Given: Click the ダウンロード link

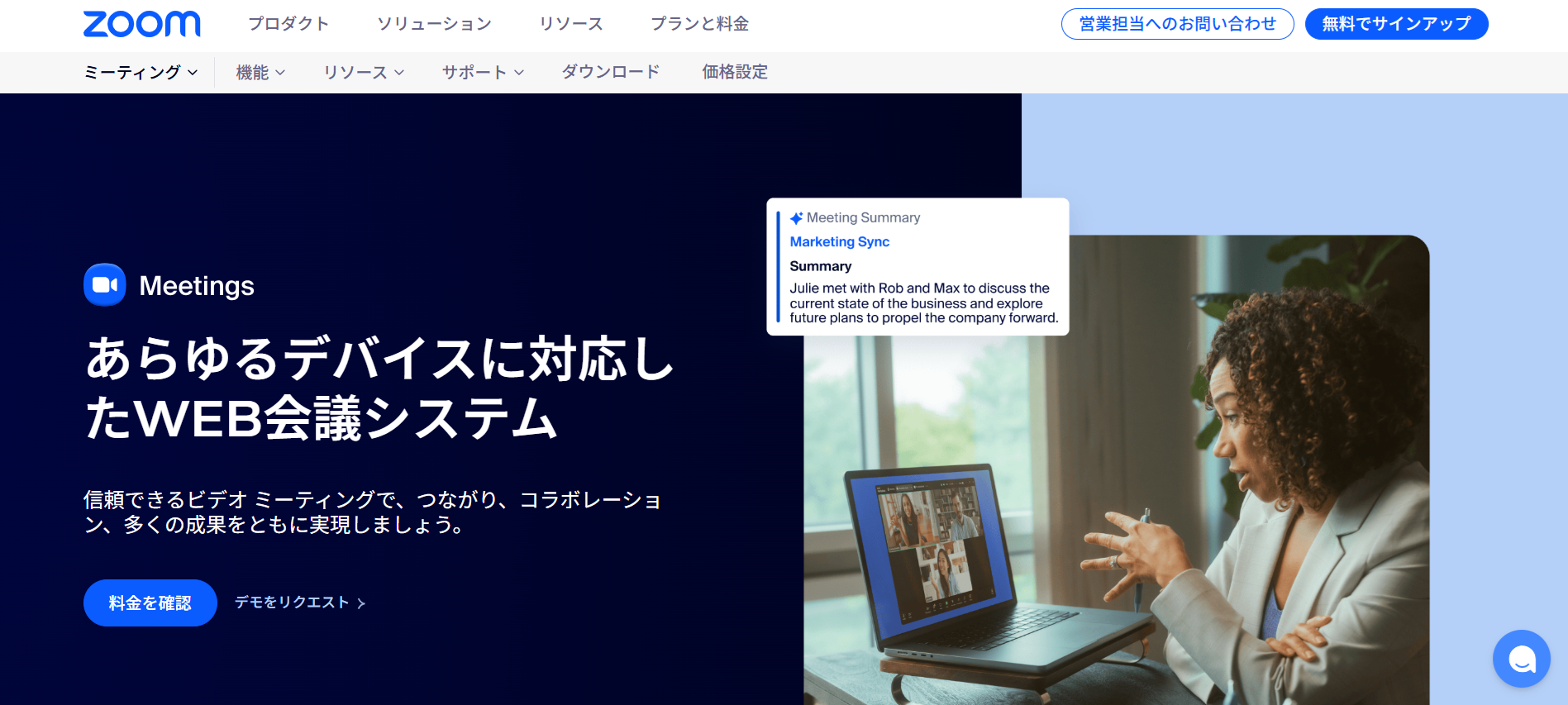Looking at the screenshot, I should [611, 72].
